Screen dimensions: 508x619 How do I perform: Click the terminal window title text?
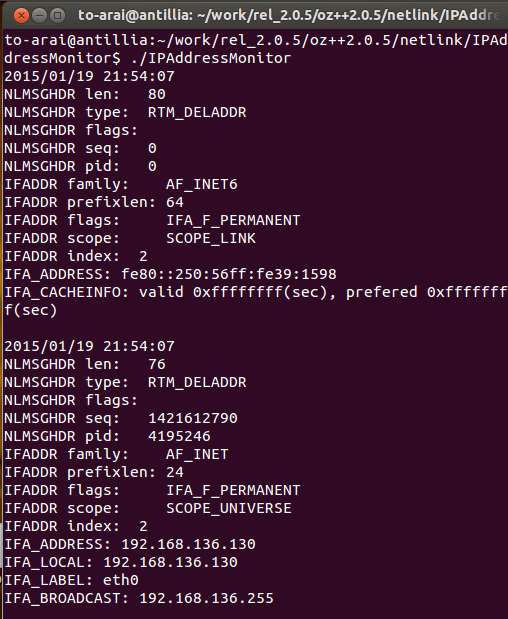click(289, 15)
